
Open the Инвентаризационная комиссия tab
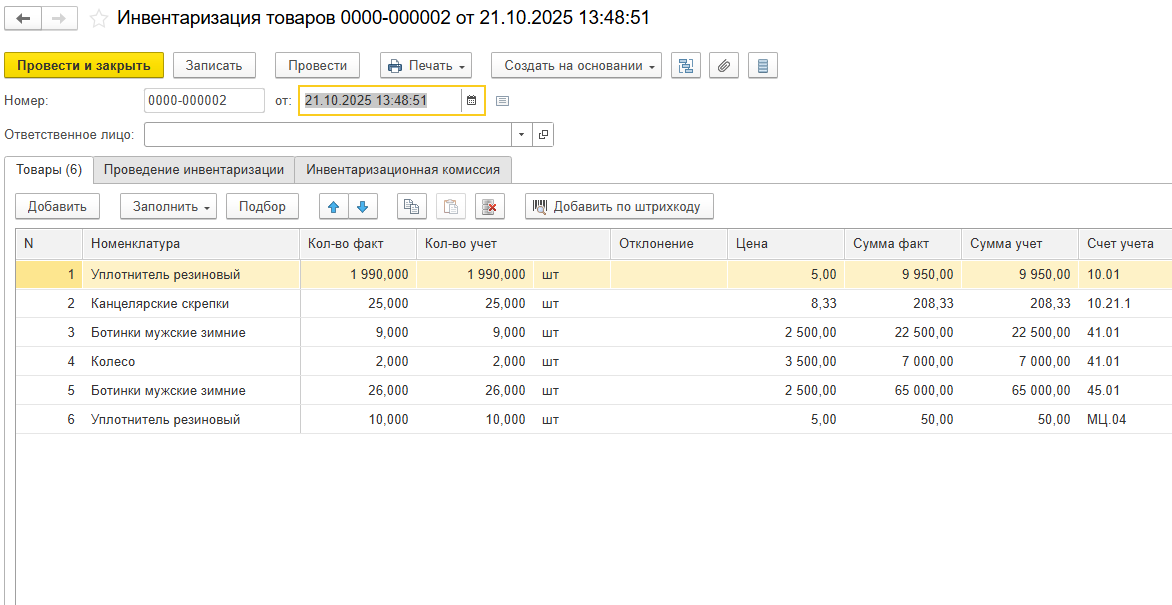click(x=404, y=170)
